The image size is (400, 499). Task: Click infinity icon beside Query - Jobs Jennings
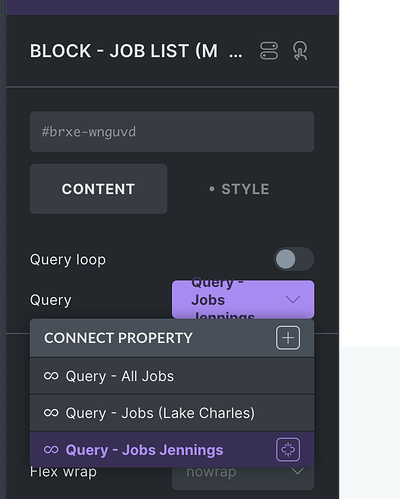coord(51,450)
